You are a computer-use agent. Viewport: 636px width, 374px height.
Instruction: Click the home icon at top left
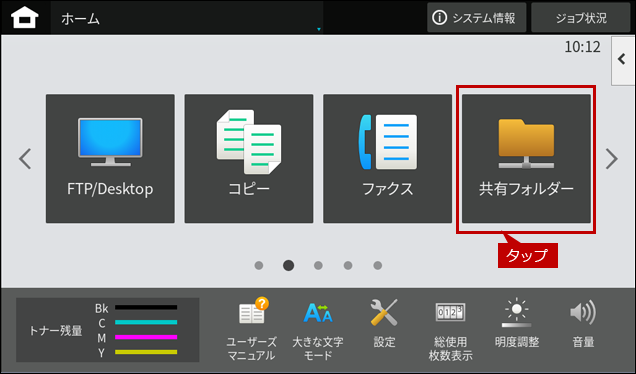[x=25, y=18]
